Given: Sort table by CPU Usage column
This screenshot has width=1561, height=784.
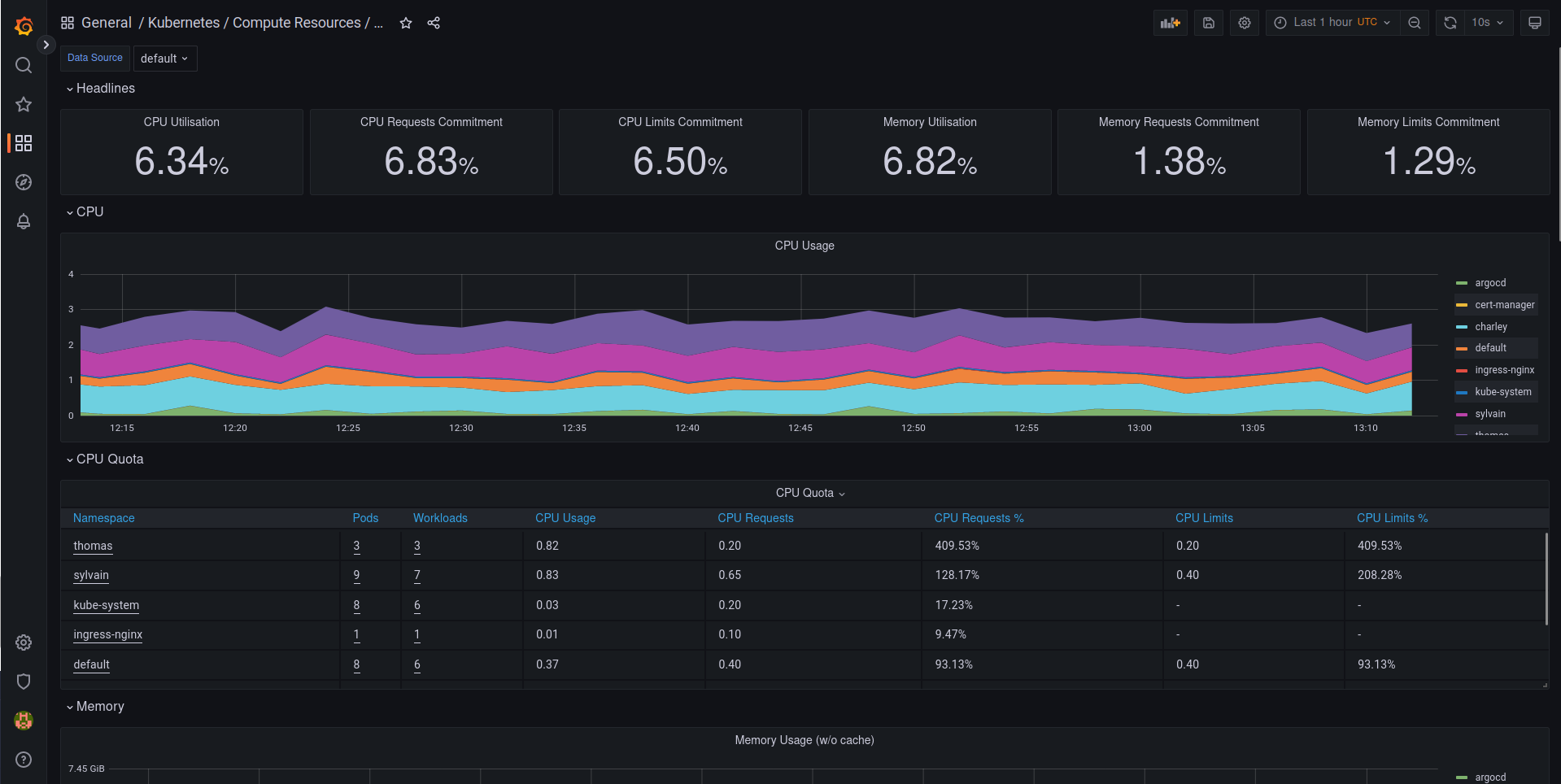Looking at the screenshot, I should 565,518.
